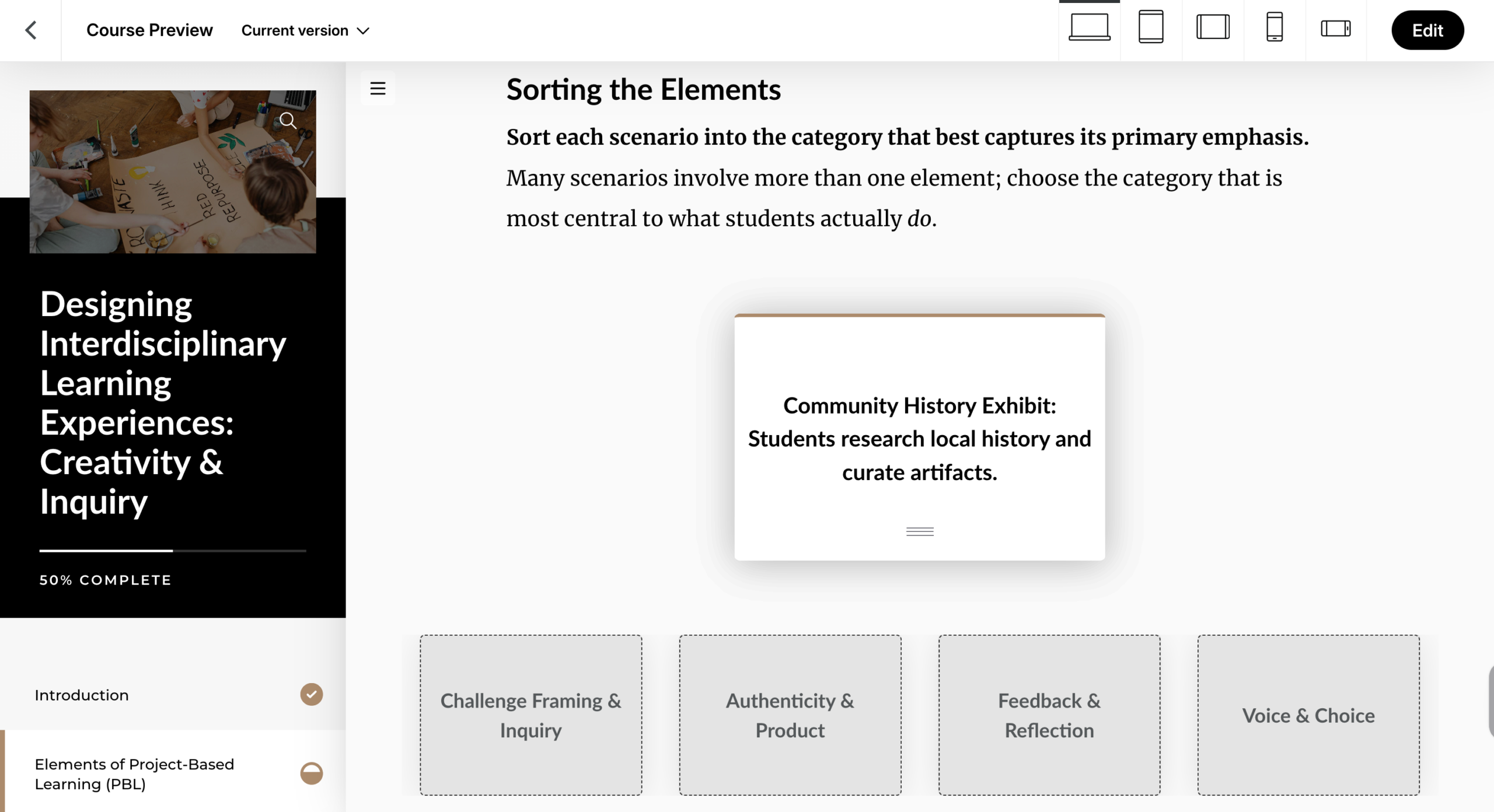This screenshot has height=812, width=1494.
Task: Open Elements of Project-Based Learning lesson
Action: pyautogui.click(x=134, y=773)
